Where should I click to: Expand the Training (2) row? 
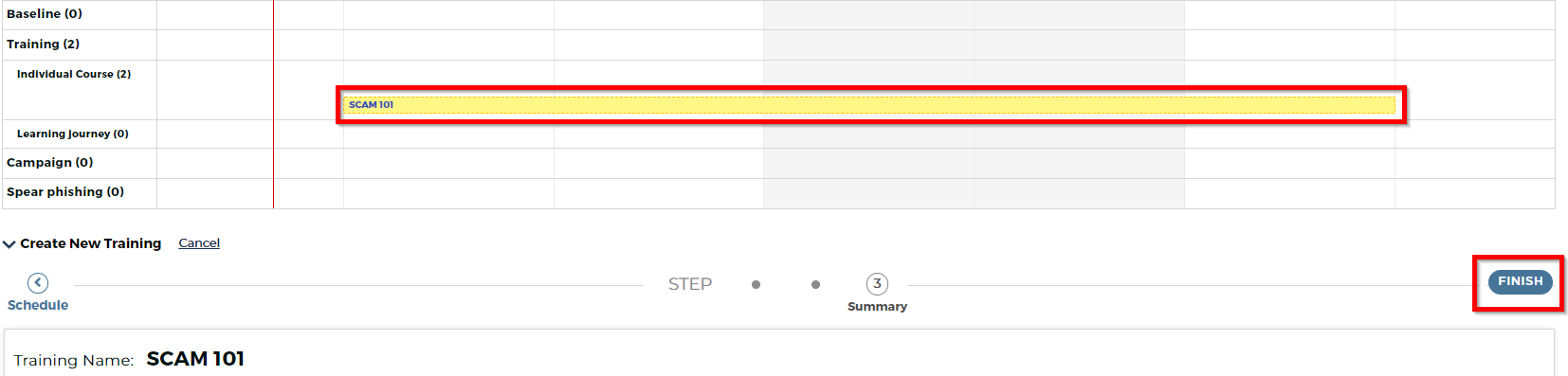(x=43, y=45)
